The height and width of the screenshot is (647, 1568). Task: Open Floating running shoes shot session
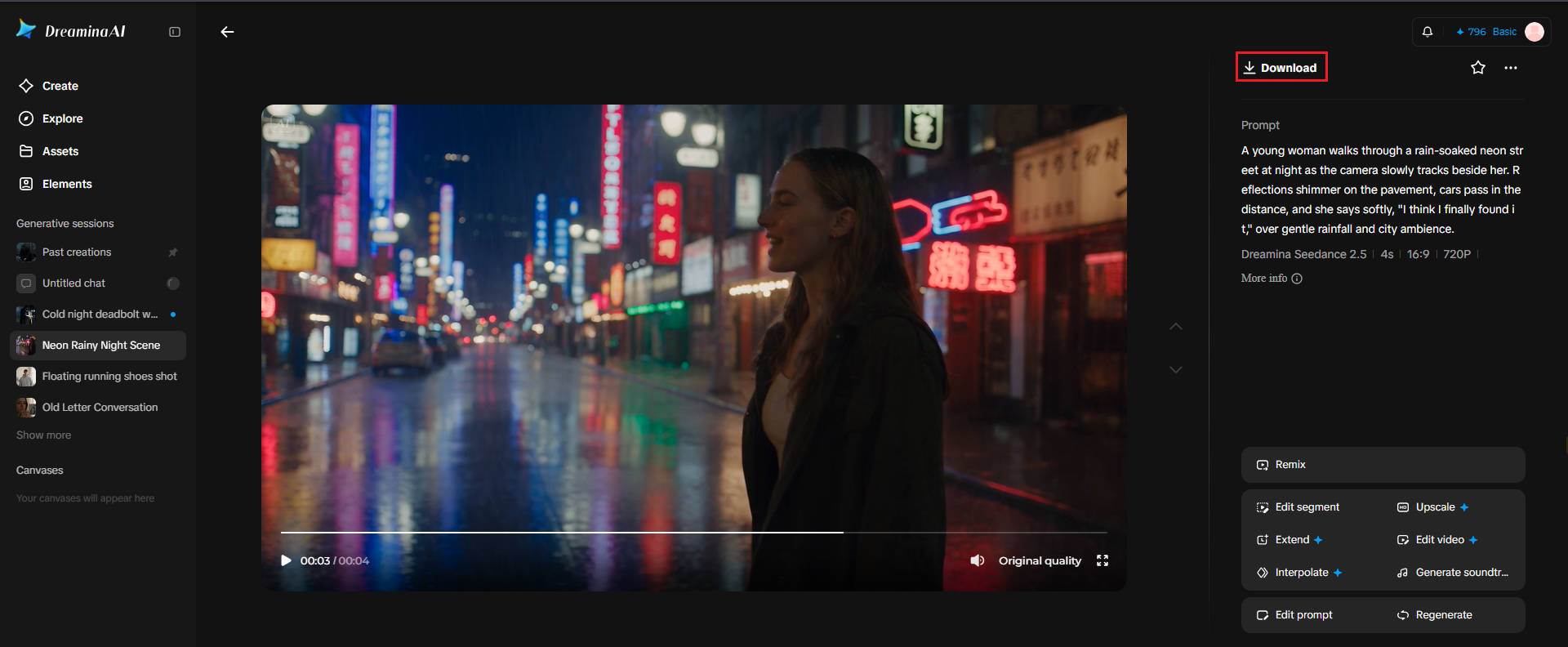point(98,377)
